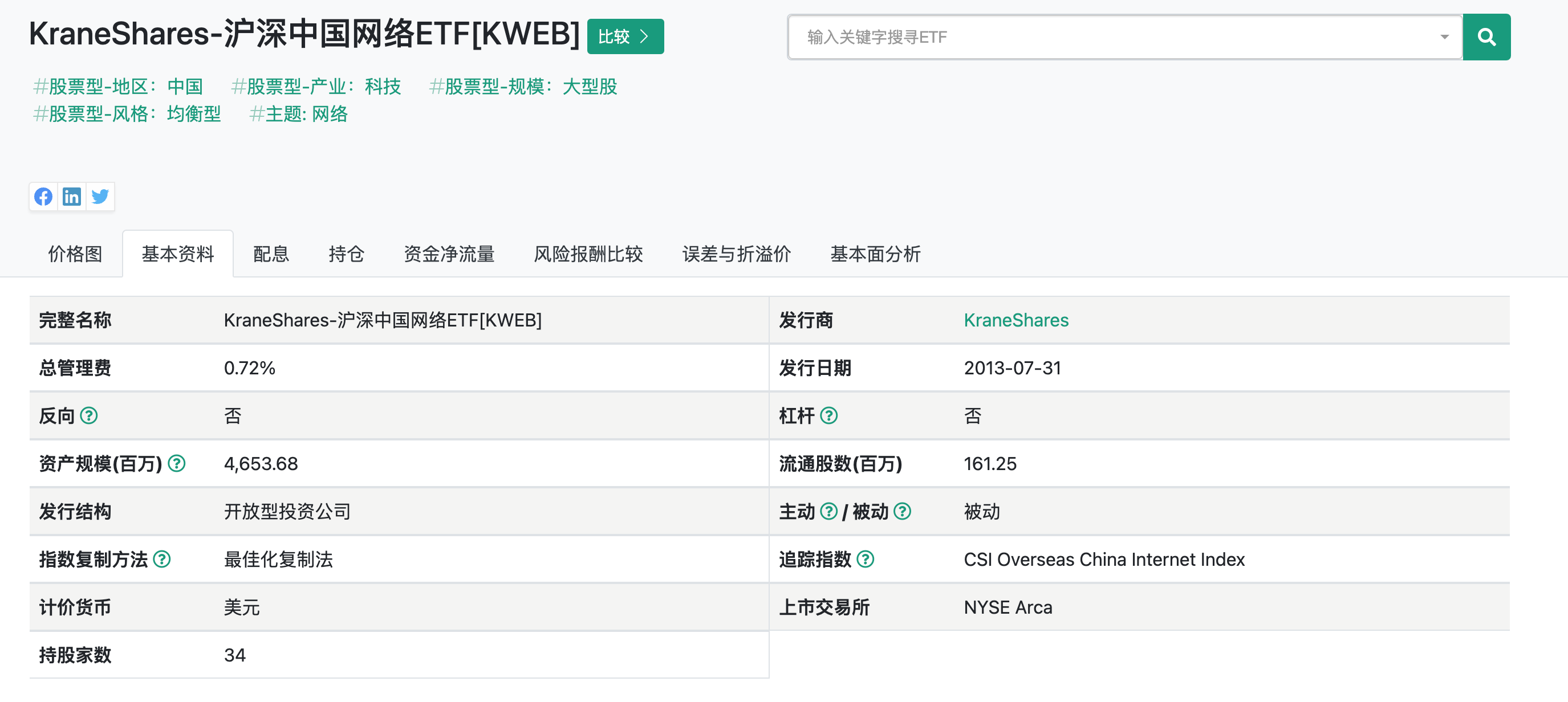Image resolution: width=1568 pixels, height=702 pixels.
Task: Open the ETF search dropdown arrow
Action: [x=1444, y=37]
